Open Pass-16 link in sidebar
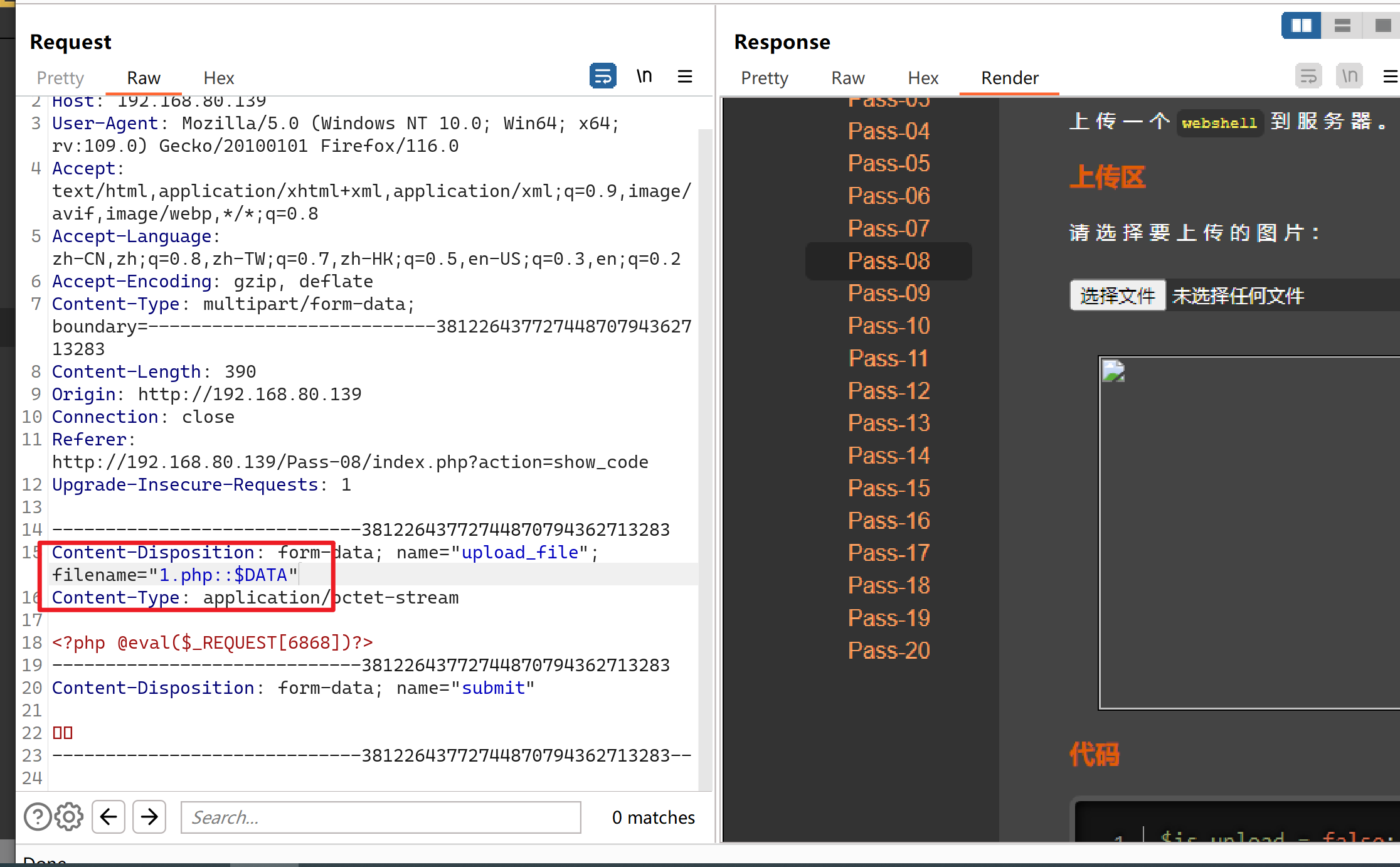Image resolution: width=1400 pixels, height=867 pixels. pyautogui.click(x=889, y=521)
